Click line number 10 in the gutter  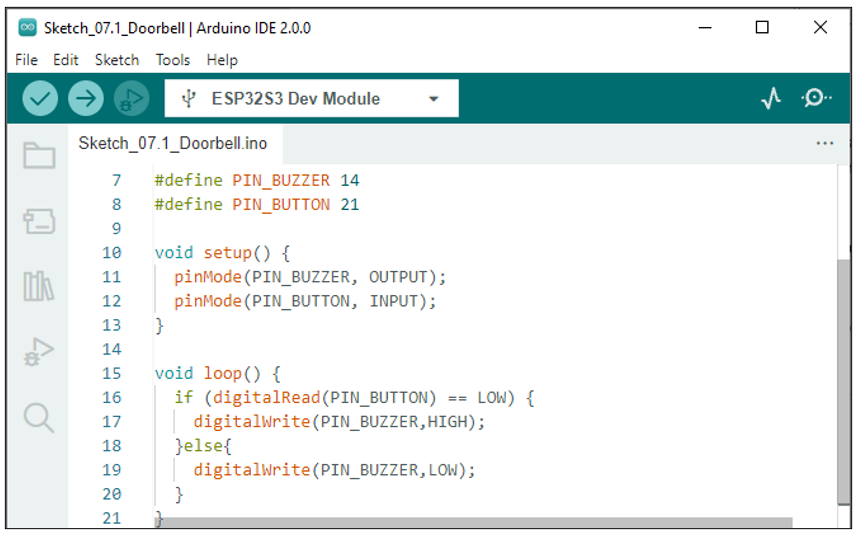(x=112, y=253)
